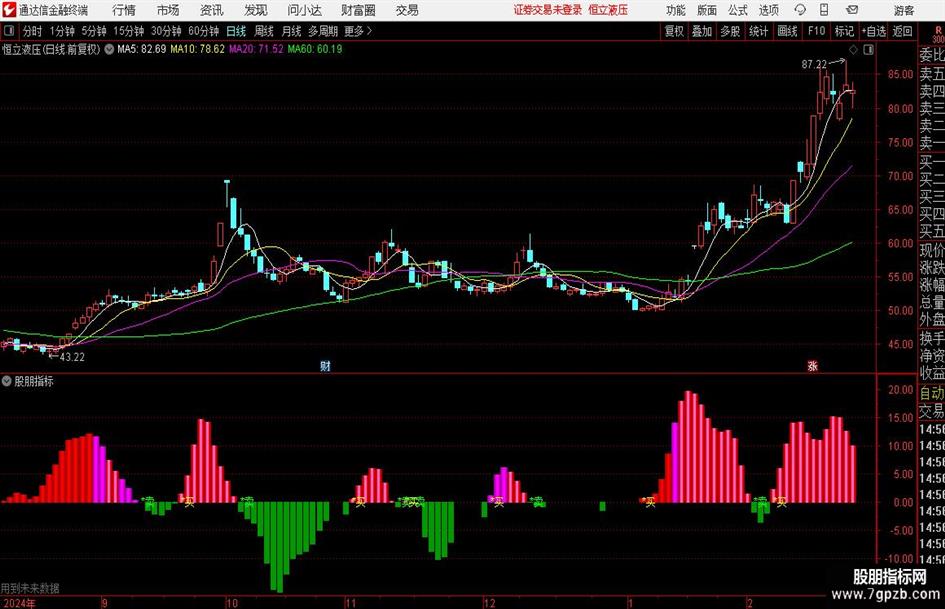Viewport: 945px width, 609px height.
Task: Click the 2024年 timeline label
Action: [x=19, y=603]
